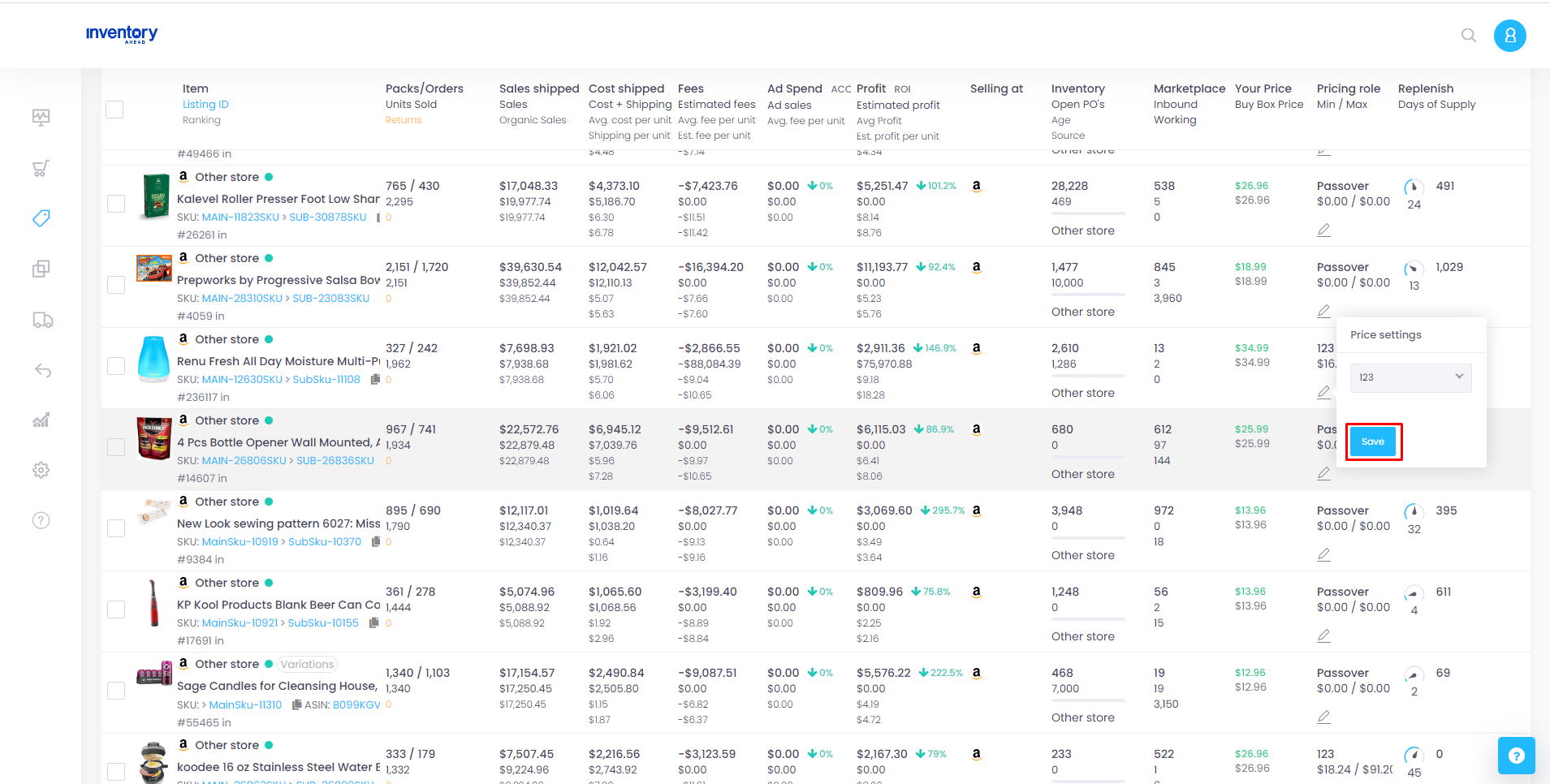Open the user profile avatar
Image resolution: width=1550 pixels, height=784 pixels.
tap(1509, 36)
